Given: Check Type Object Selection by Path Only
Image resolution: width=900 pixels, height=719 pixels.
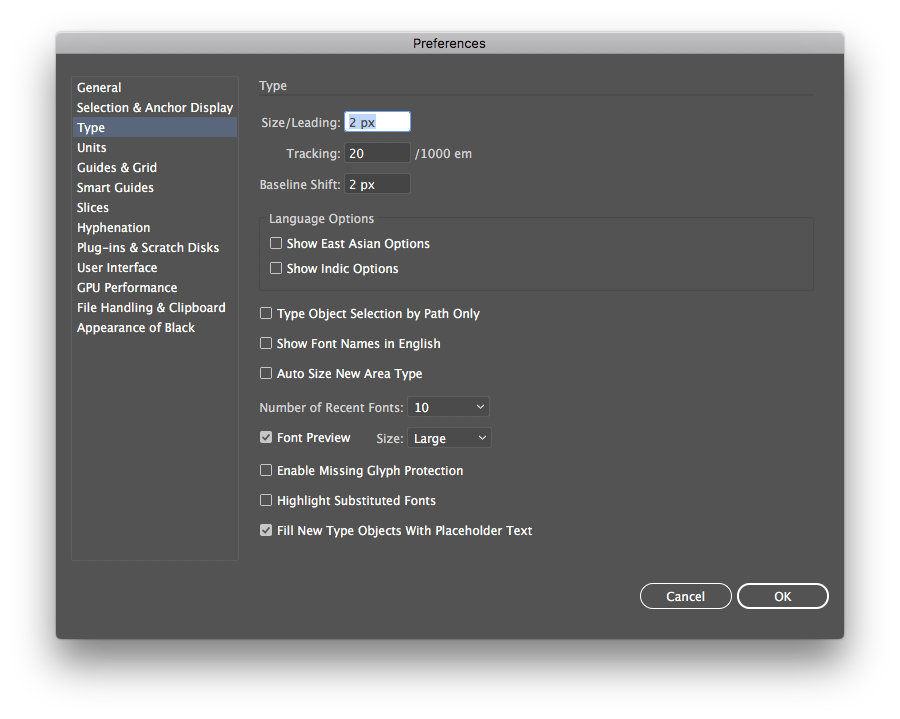Looking at the screenshot, I should point(266,314).
